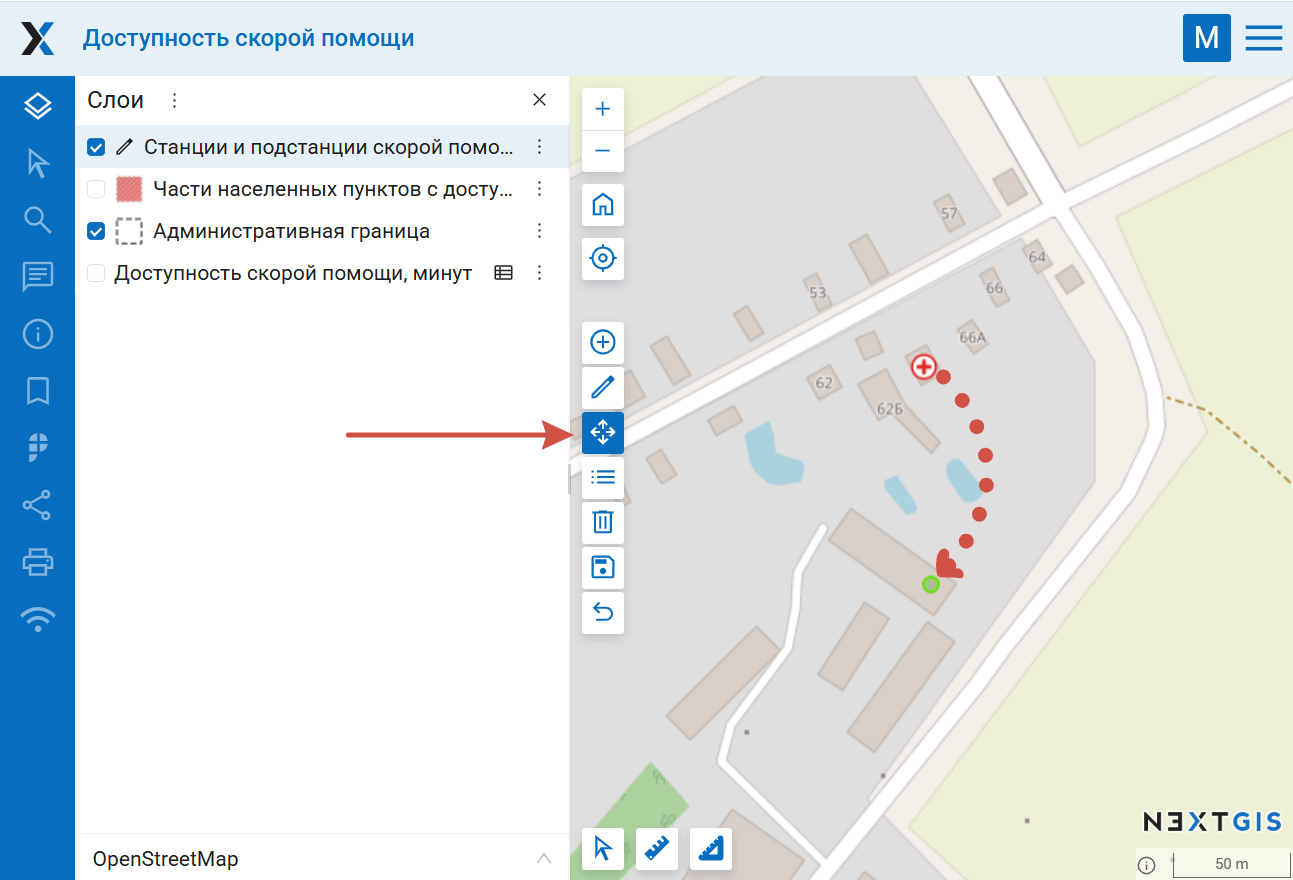Activate the measure distance ruler tool

pos(656,849)
